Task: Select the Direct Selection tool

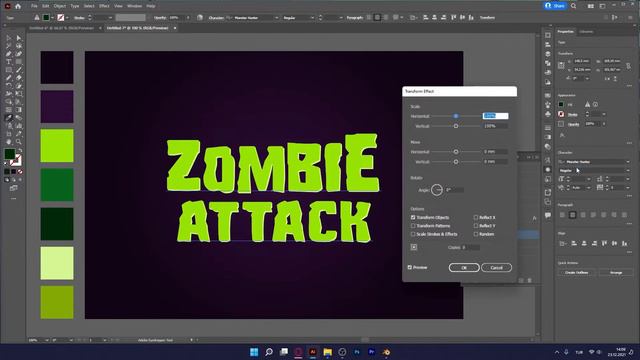Action: tap(19, 38)
